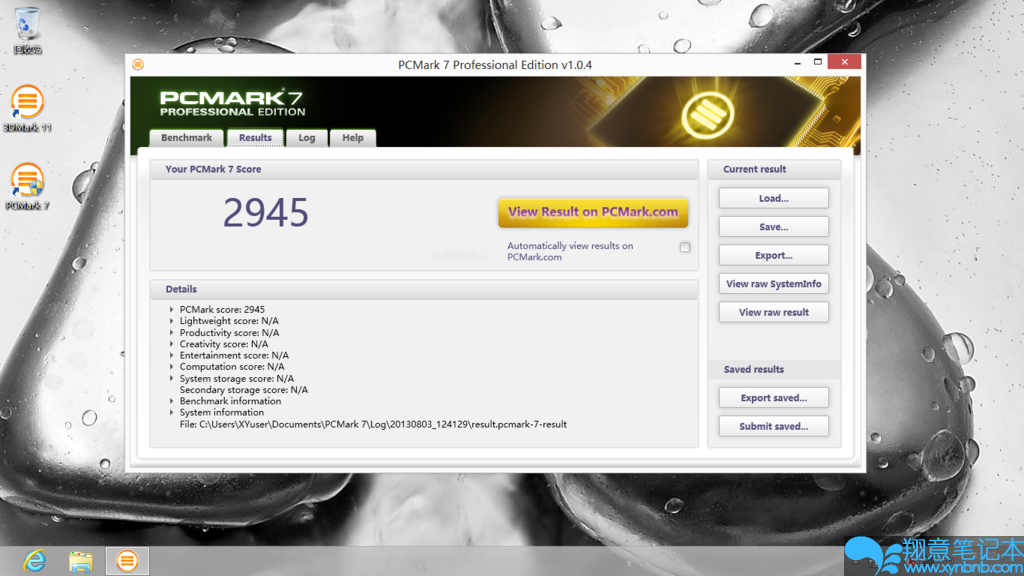Select the Secondary storage score: N/A line
Viewport: 1024px width, 576px height.
click(x=244, y=390)
